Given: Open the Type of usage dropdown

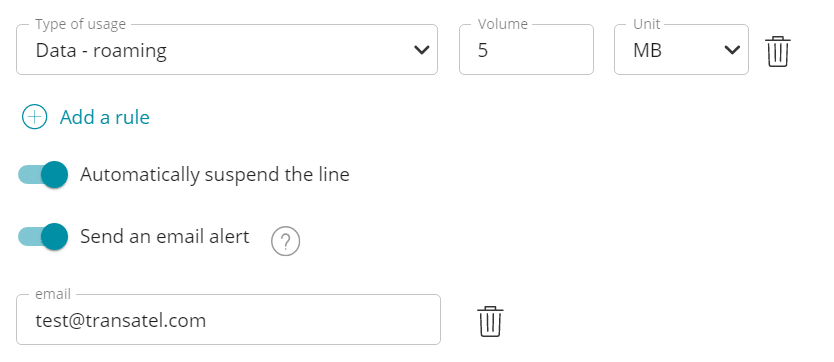Looking at the screenshot, I should (x=227, y=49).
